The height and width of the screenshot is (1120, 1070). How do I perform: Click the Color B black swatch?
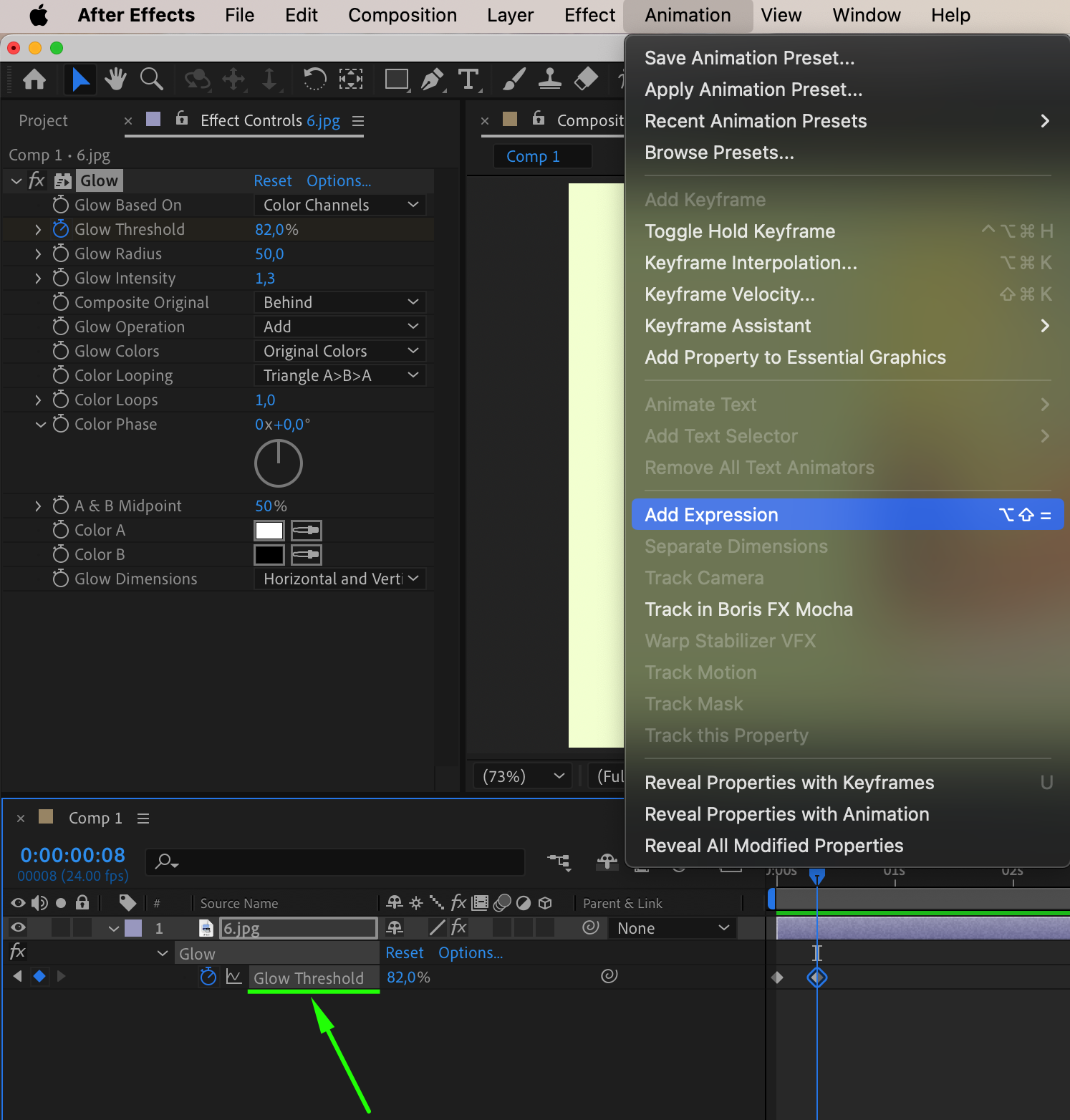[269, 555]
